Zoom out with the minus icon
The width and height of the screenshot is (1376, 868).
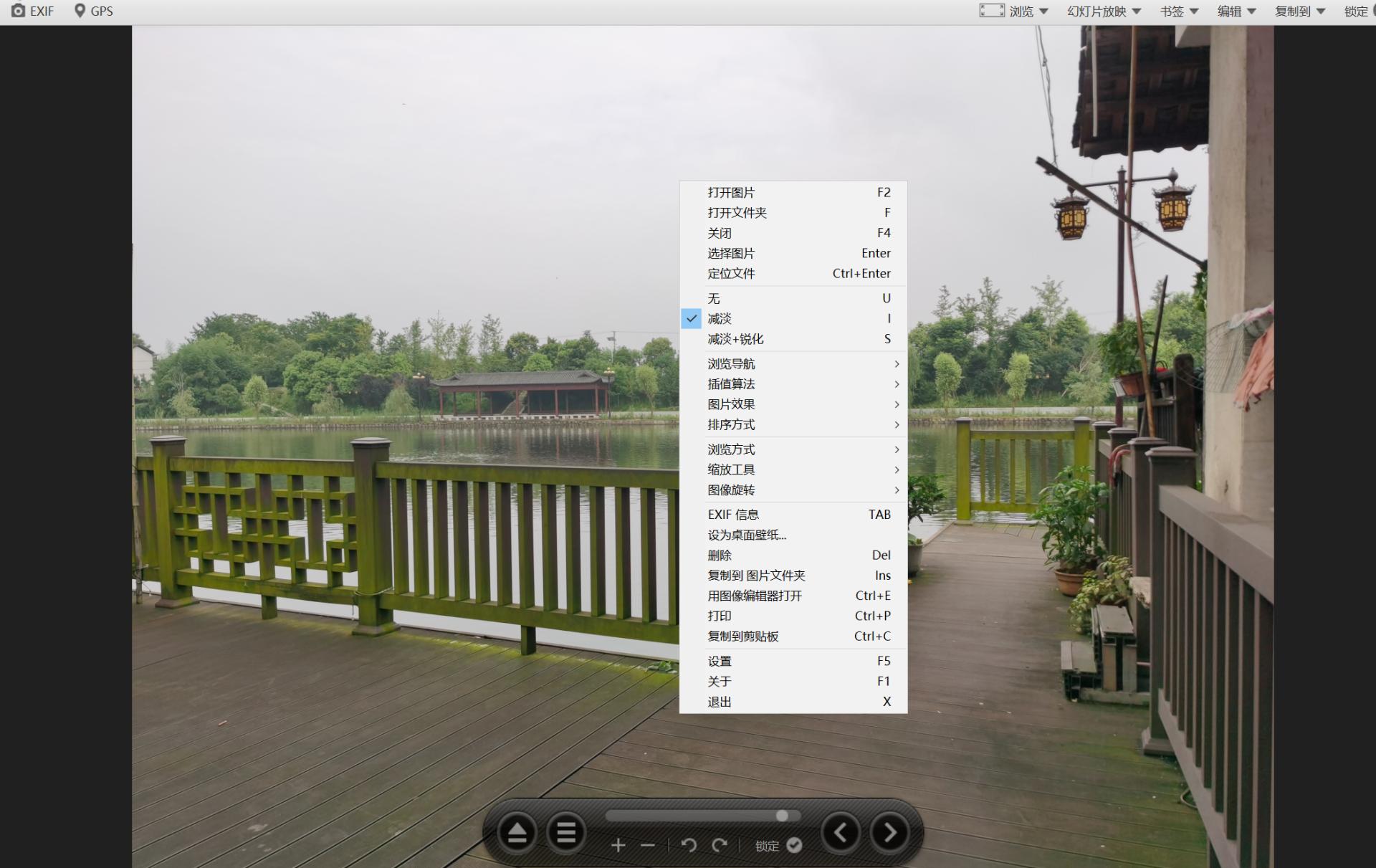(x=647, y=845)
